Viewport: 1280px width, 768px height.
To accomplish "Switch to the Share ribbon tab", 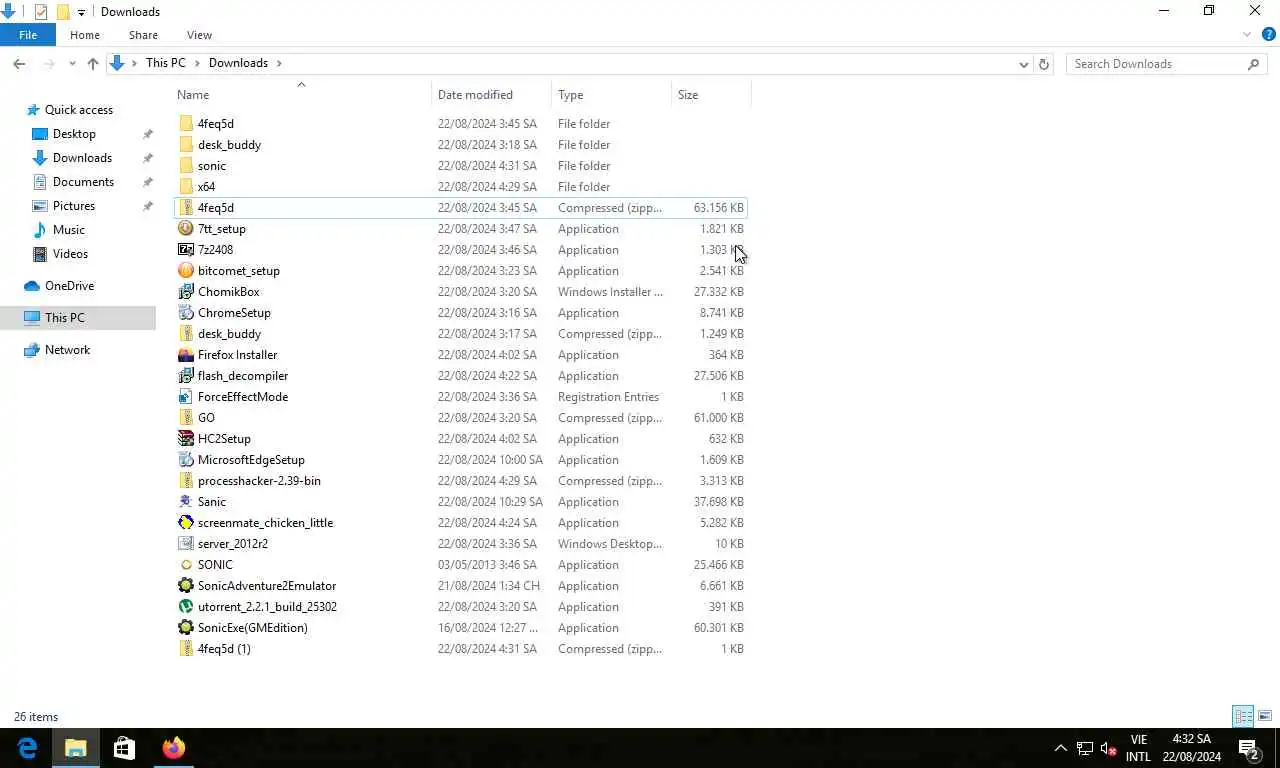I will [x=143, y=35].
